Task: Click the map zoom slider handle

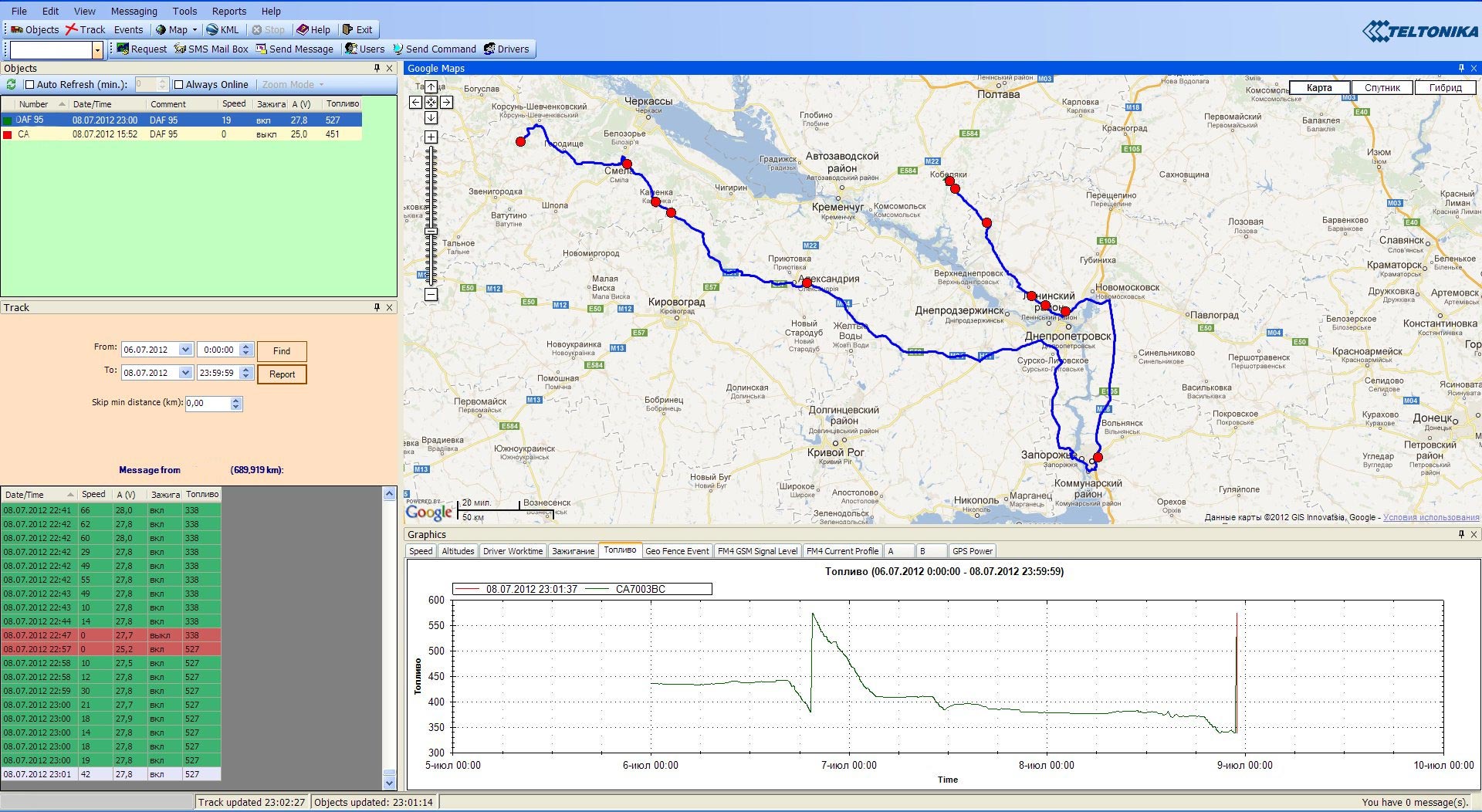Action: [x=431, y=231]
